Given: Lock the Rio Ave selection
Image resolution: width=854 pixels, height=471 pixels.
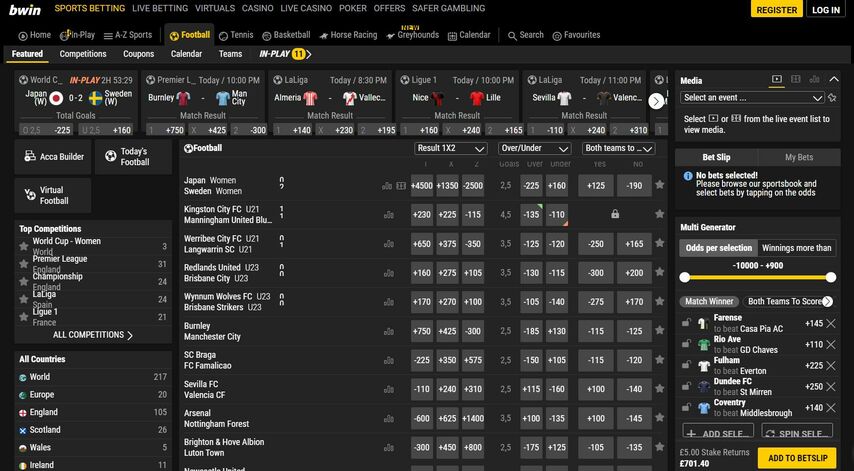Looking at the screenshot, I should coord(686,344).
